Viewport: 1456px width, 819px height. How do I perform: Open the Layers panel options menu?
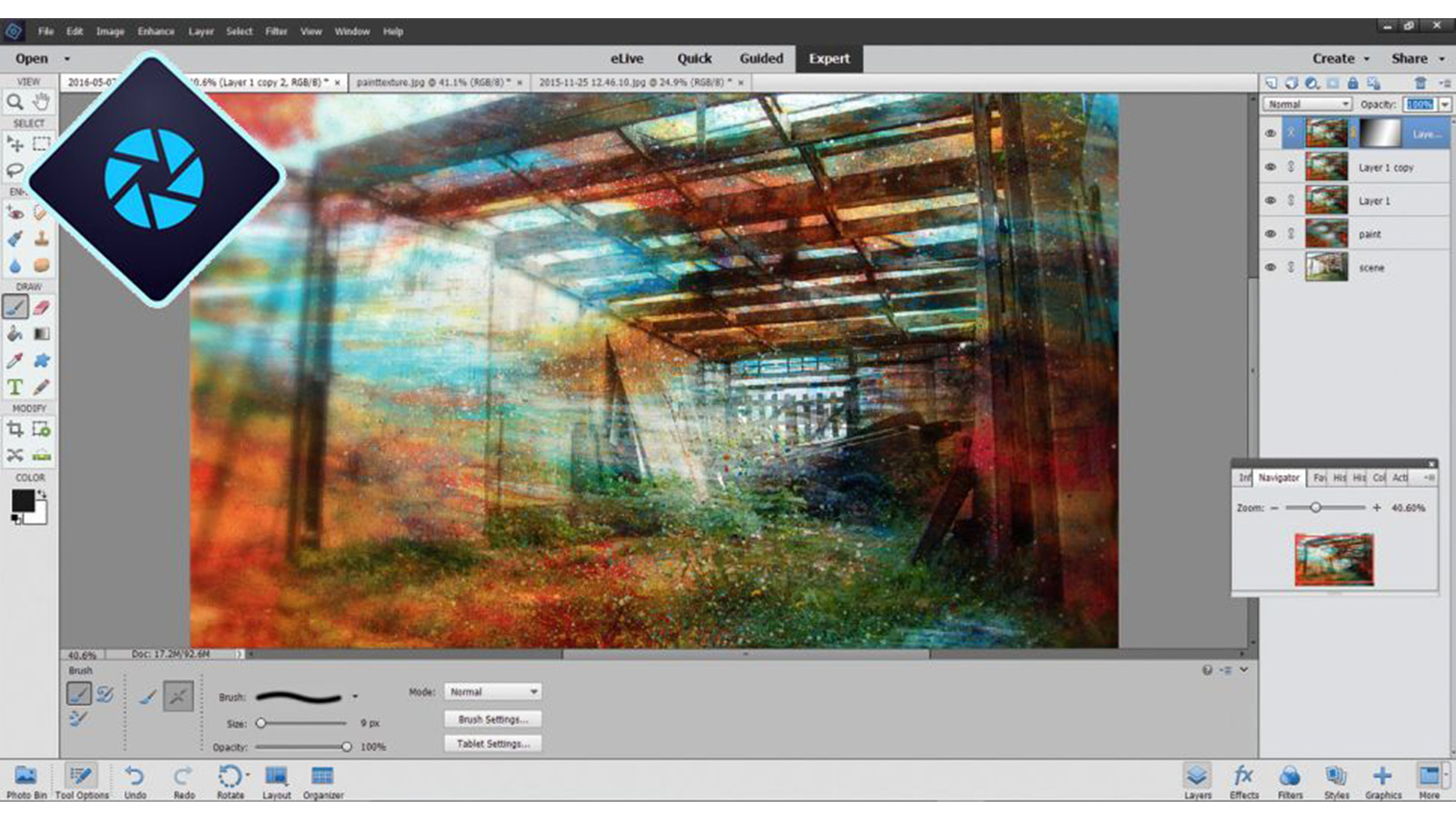point(1444,83)
